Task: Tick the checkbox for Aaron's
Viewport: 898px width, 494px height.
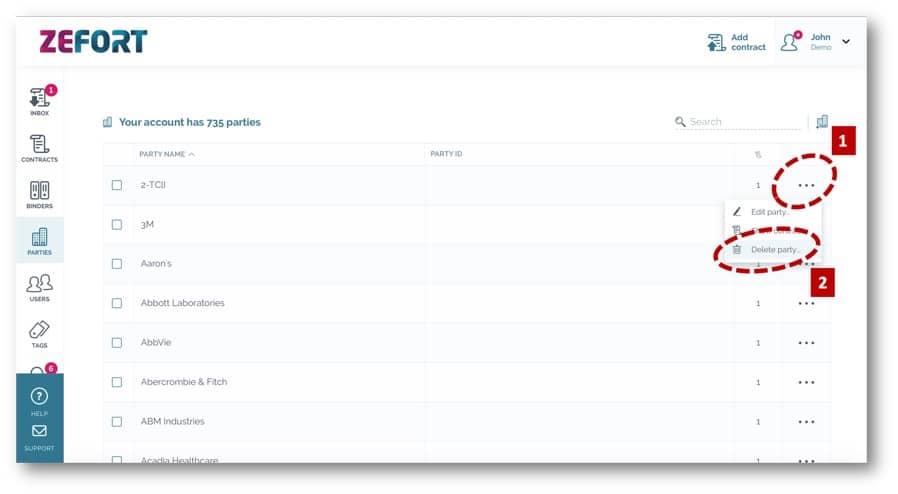Action: pos(117,264)
